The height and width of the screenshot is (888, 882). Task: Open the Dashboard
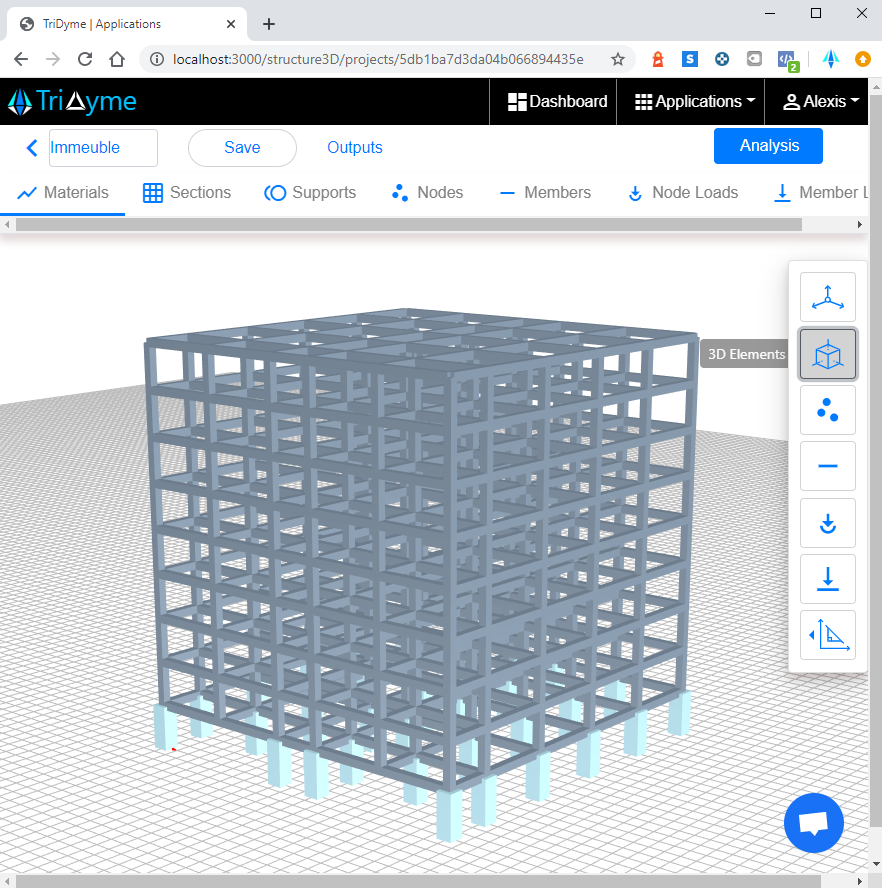click(x=557, y=102)
